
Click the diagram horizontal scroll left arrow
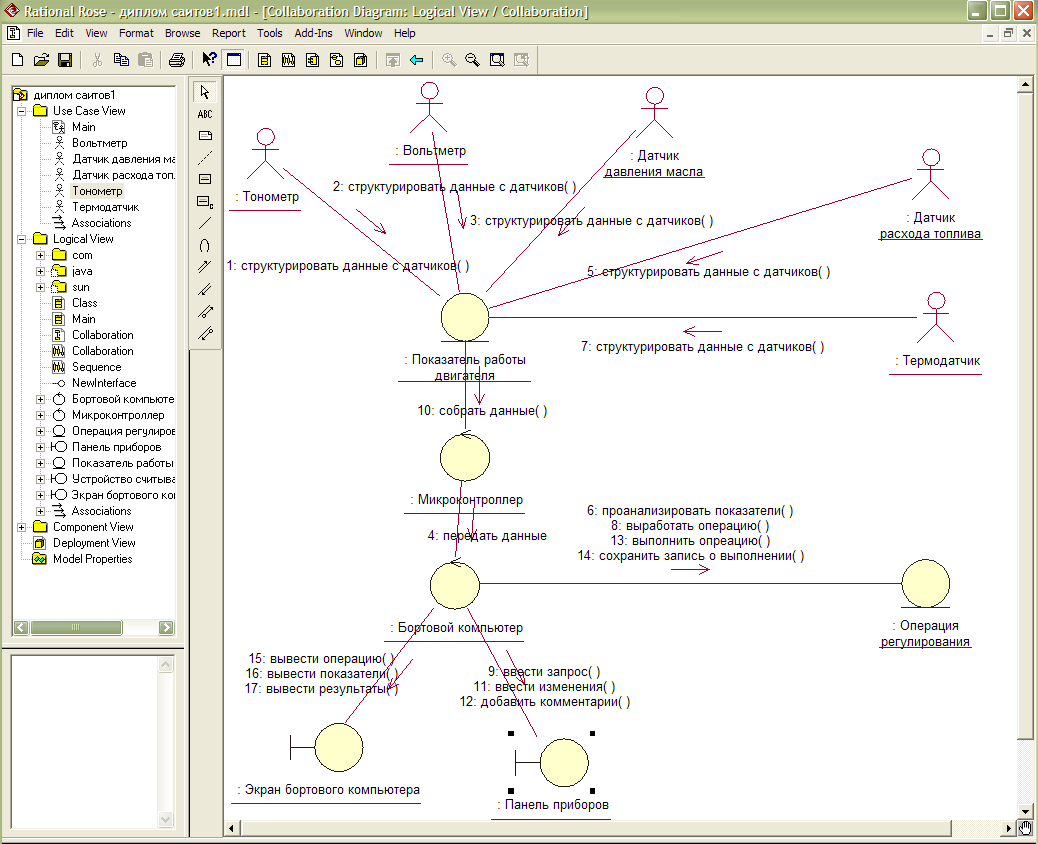pyautogui.click(x=232, y=828)
